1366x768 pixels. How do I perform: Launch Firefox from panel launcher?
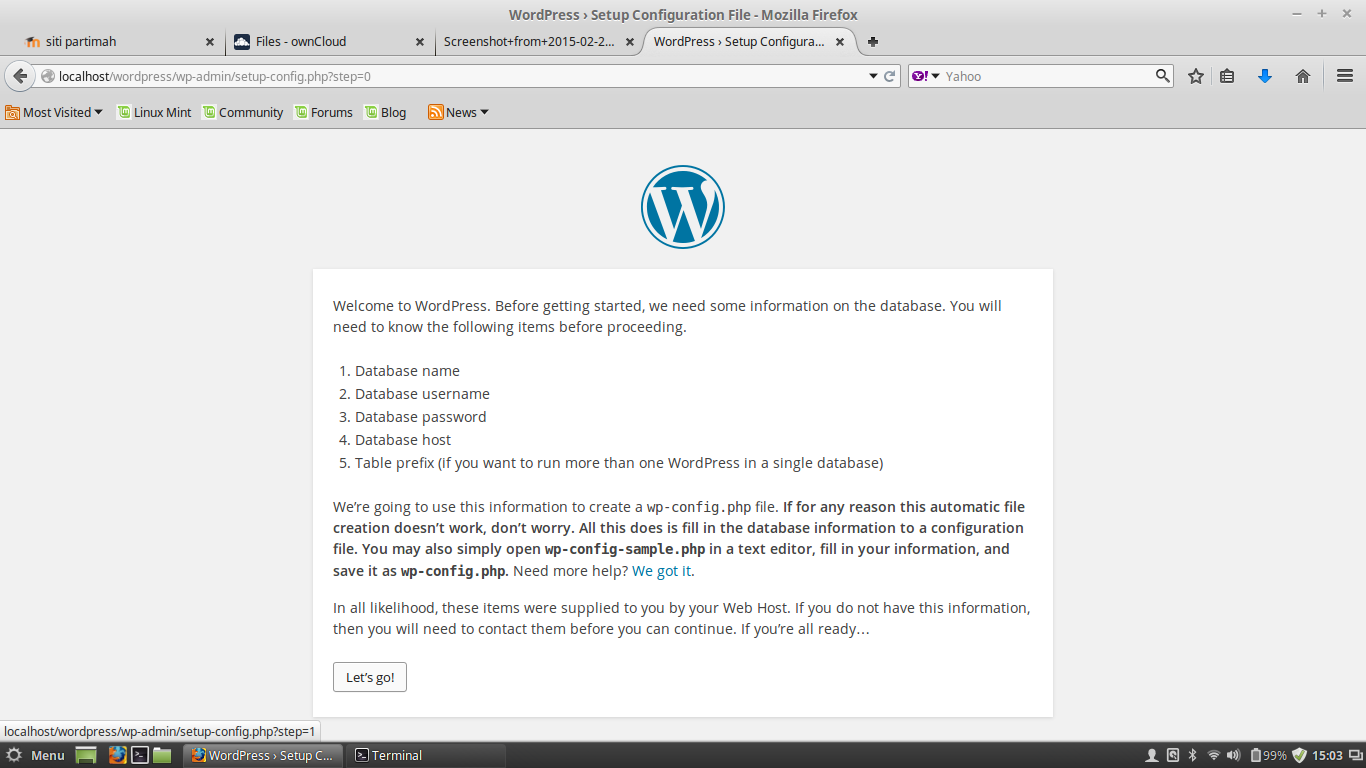pos(118,755)
